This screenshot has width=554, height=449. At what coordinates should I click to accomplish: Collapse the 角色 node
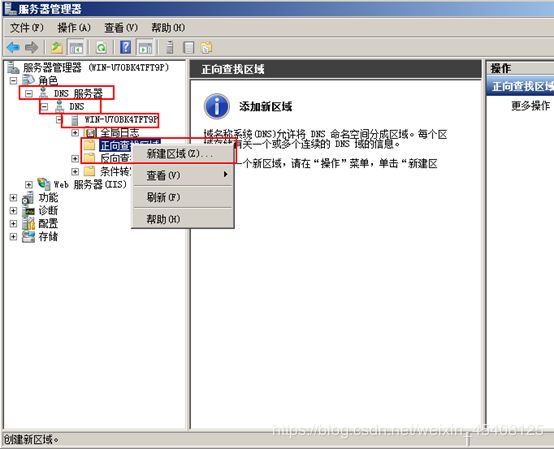[13, 81]
